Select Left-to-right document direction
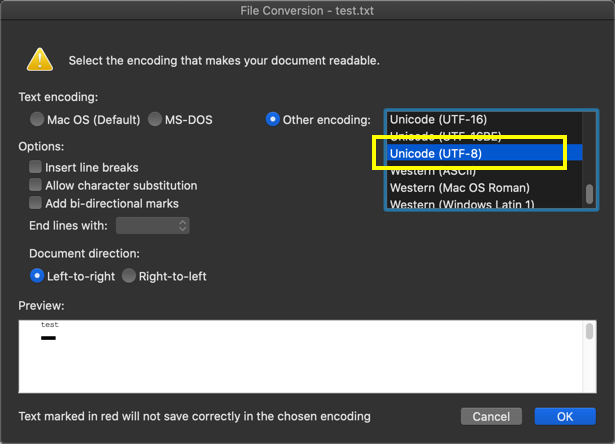 37,276
